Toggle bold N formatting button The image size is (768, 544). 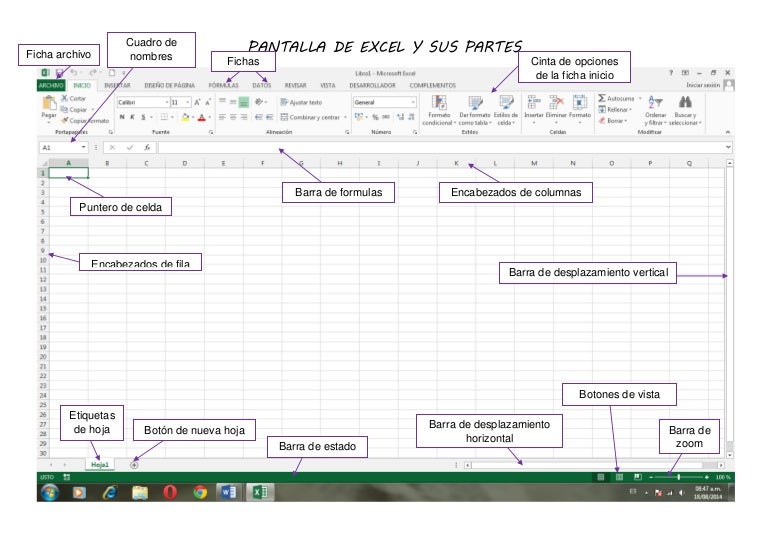[122, 117]
